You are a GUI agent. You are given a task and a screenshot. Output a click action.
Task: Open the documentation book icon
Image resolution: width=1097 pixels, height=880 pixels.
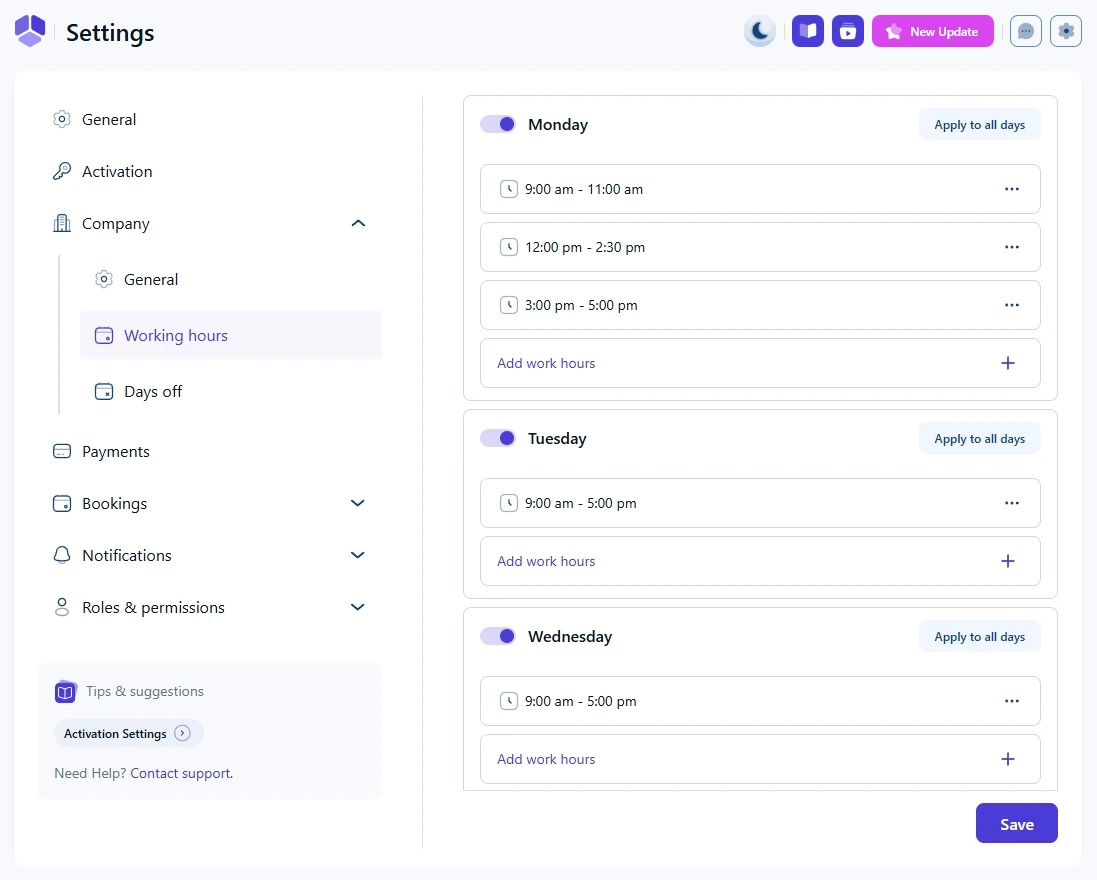(x=807, y=31)
